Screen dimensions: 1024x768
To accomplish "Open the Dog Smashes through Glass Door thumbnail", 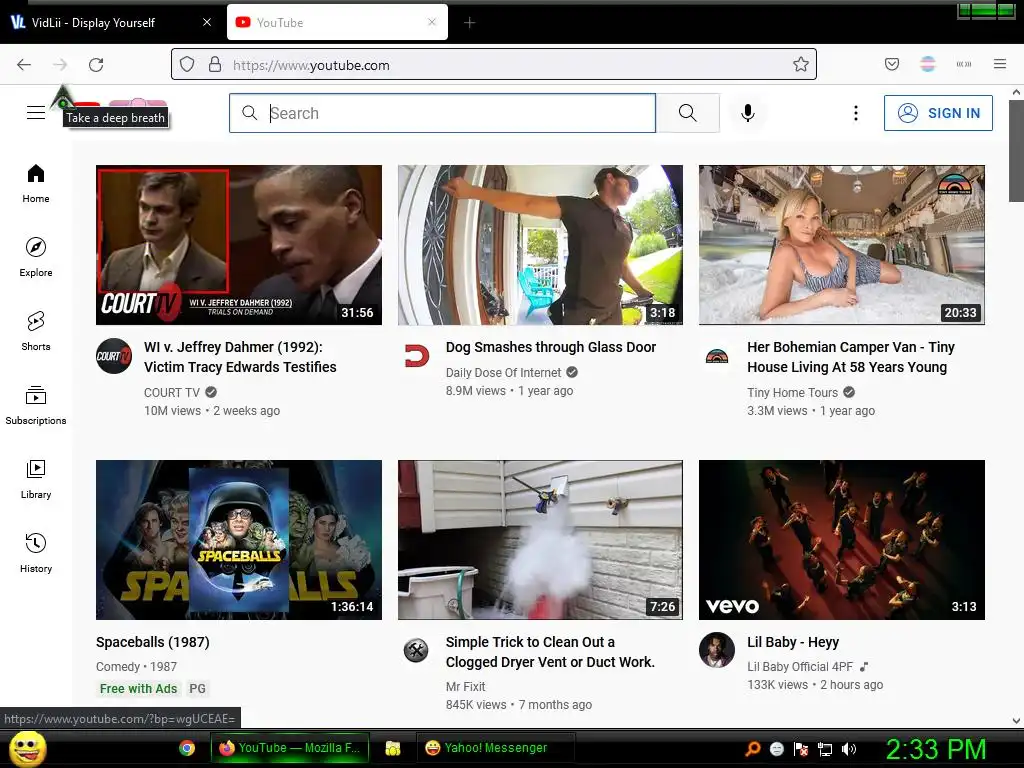I will coord(541,245).
